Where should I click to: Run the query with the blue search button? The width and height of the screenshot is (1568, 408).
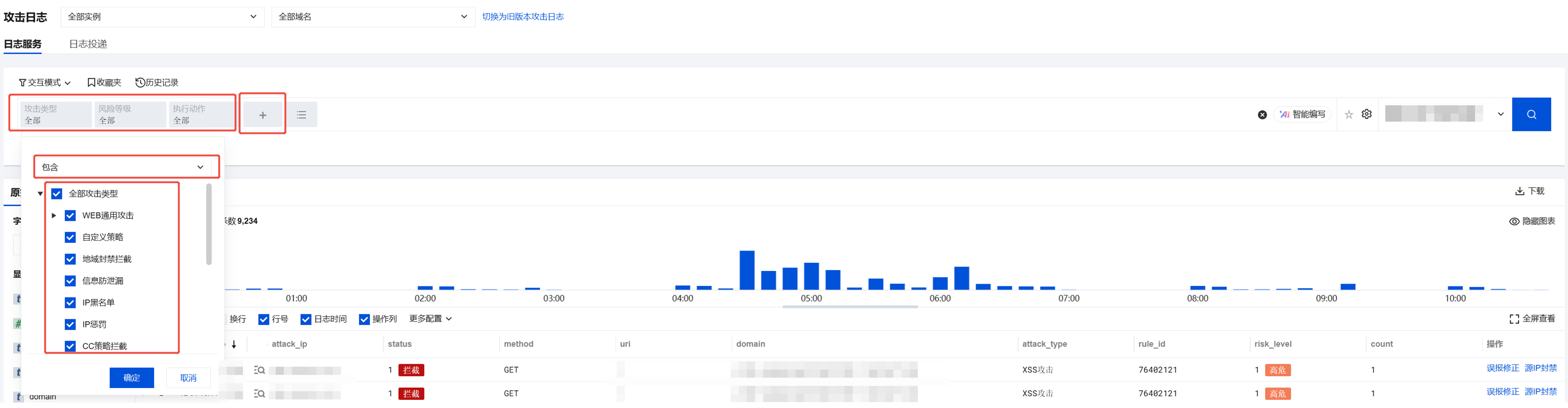[x=1531, y=114]
